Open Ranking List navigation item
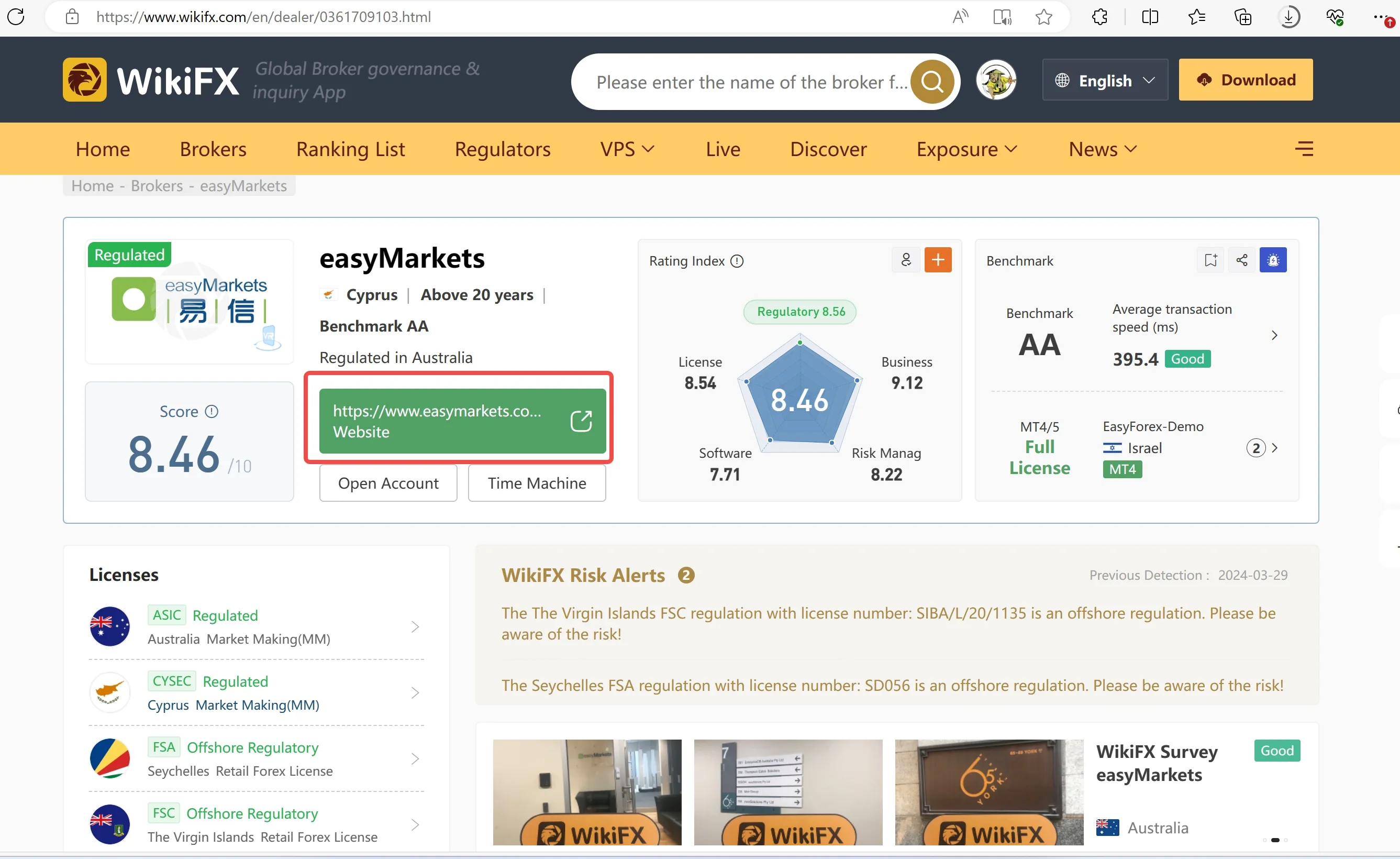The image size is (1400, 859). (x=351, y=148)
